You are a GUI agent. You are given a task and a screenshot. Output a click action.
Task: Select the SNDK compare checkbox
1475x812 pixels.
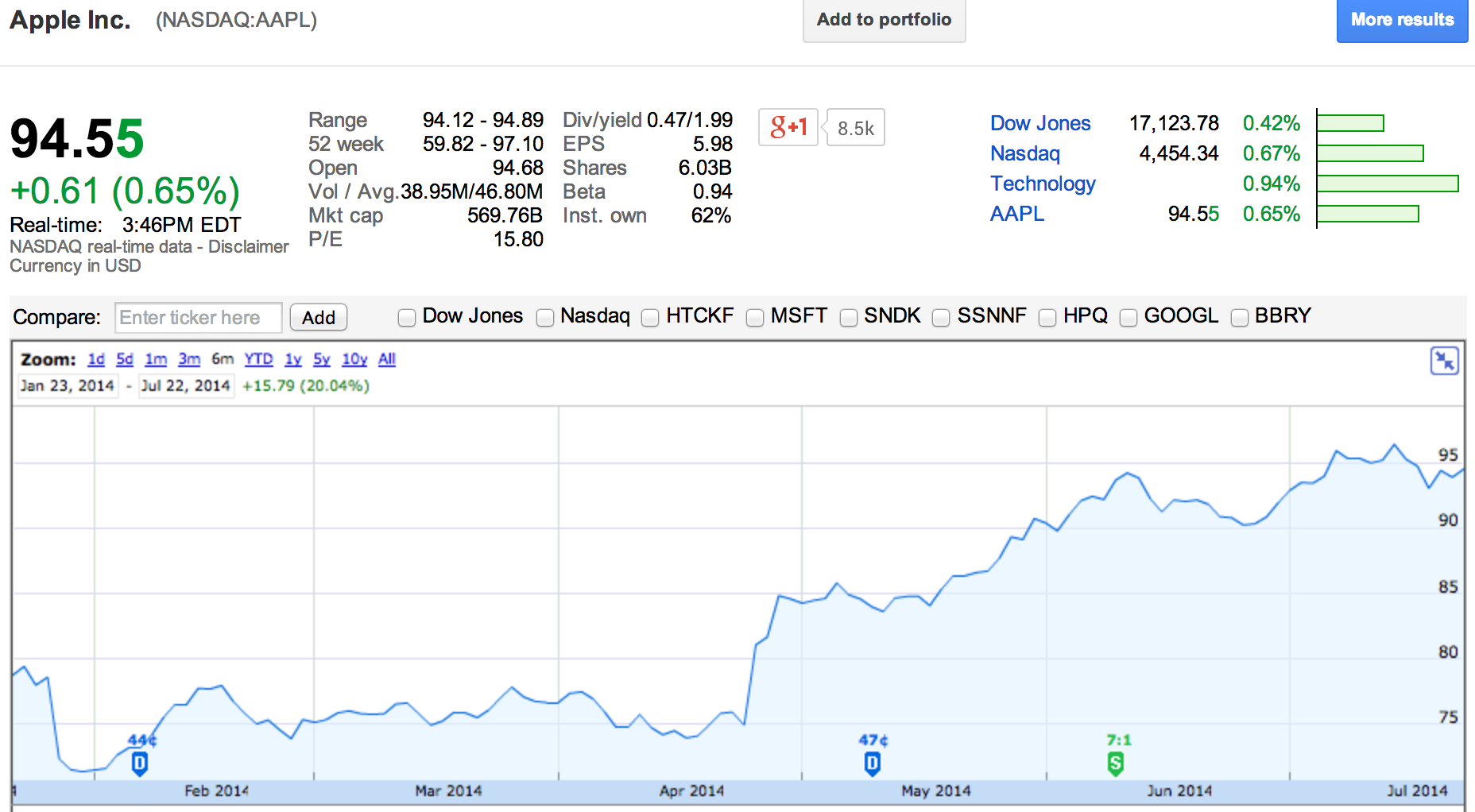(849, 318)
